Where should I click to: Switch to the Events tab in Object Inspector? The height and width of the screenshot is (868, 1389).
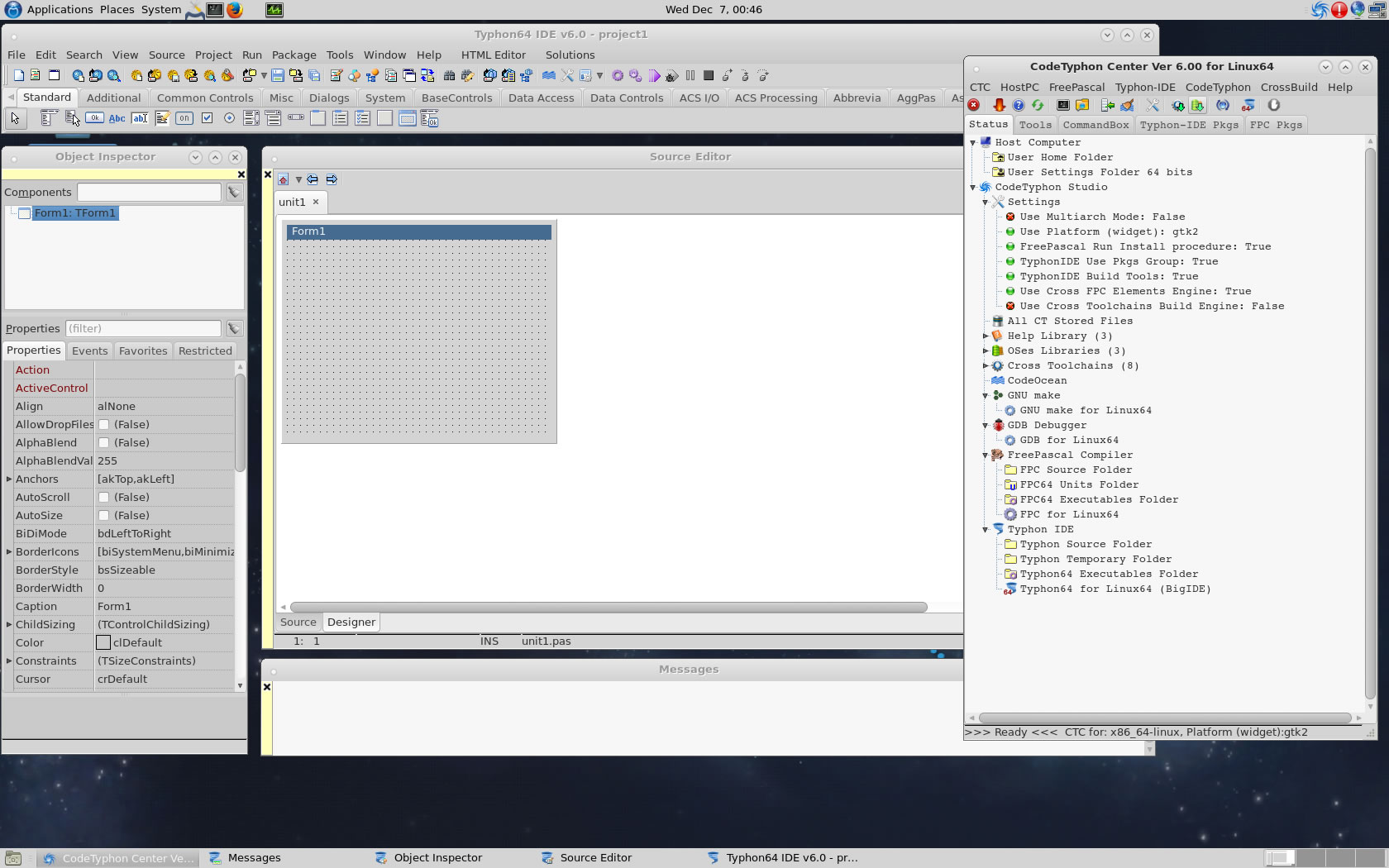click(89, 351)
